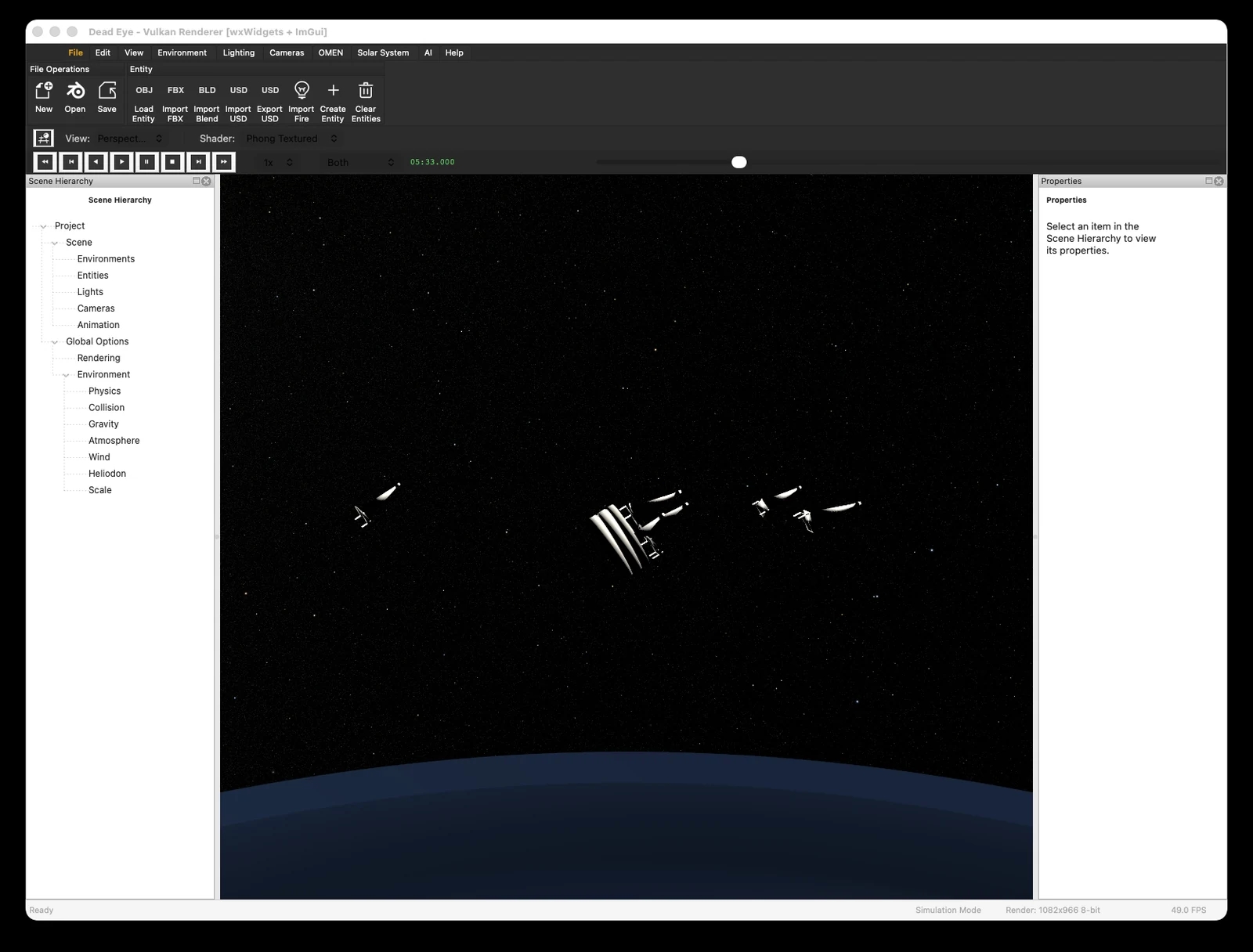Pause the simulation playback

pyautogui.click(x=147, y=162)
